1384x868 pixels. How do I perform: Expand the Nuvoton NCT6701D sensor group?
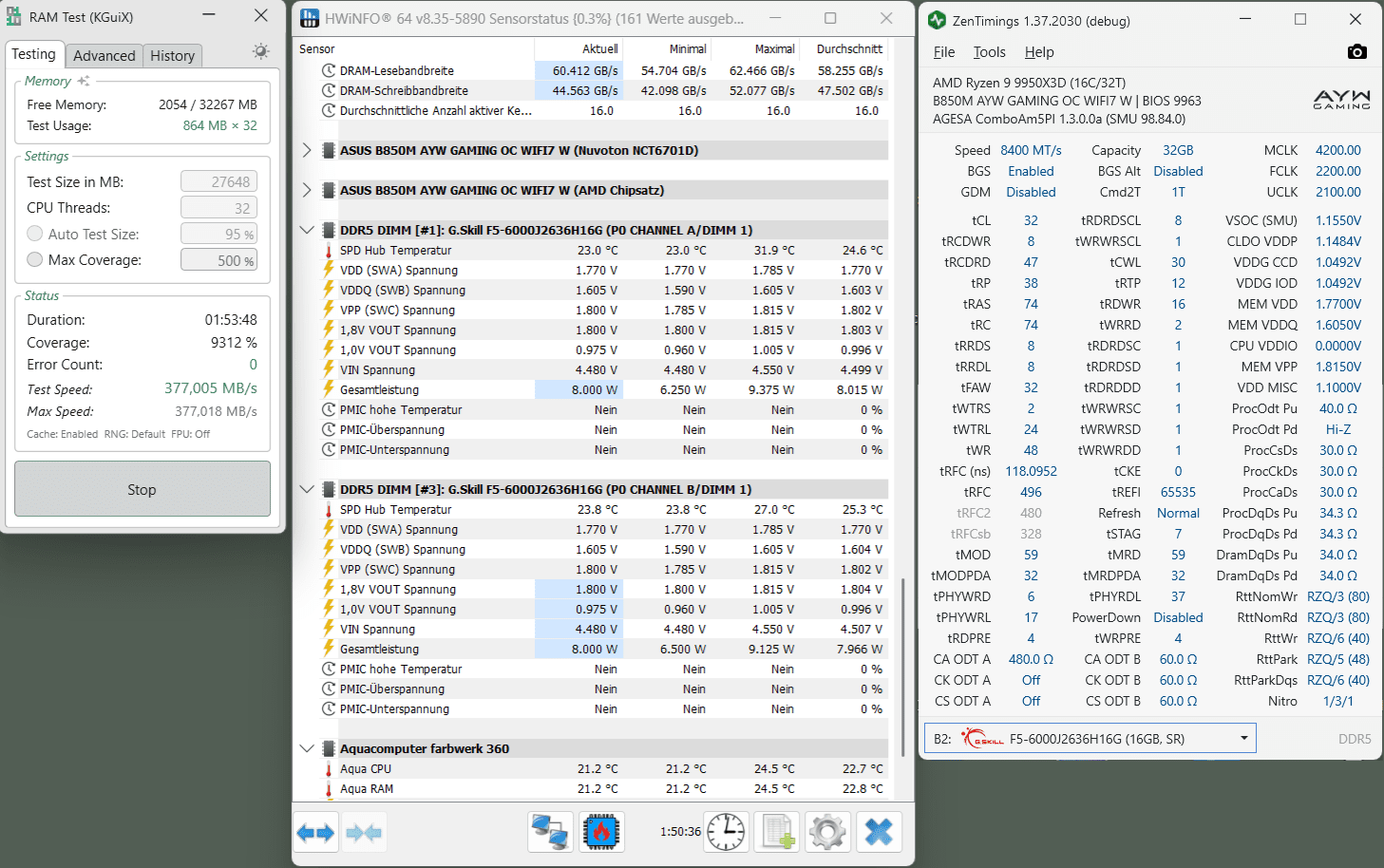coord(306,150)
